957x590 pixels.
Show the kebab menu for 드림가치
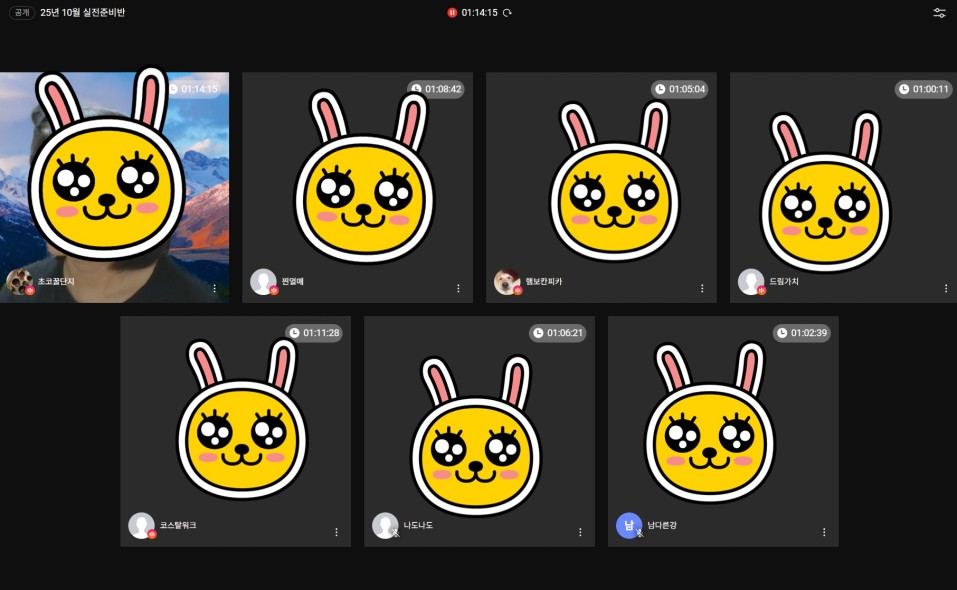(945, 288)
